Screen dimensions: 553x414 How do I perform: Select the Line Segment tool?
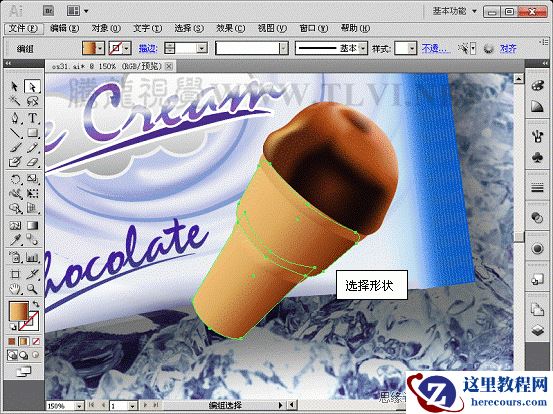(14, 133)
